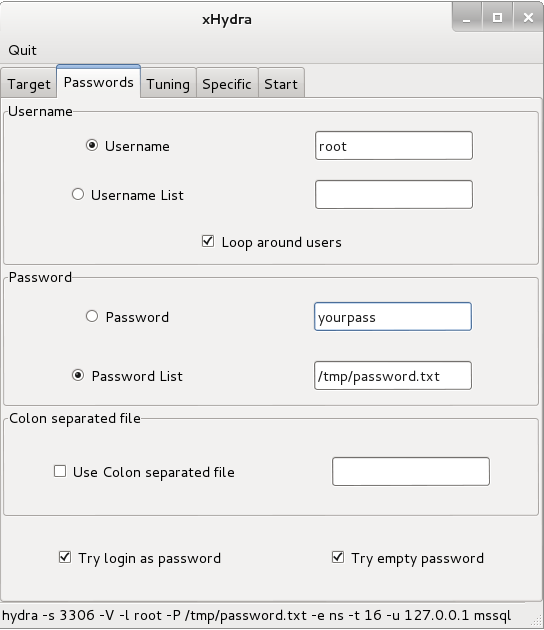The height and width of the screenshot is (630, 544).
Task: Select the single Password radio button
Action: click(92, 316)
